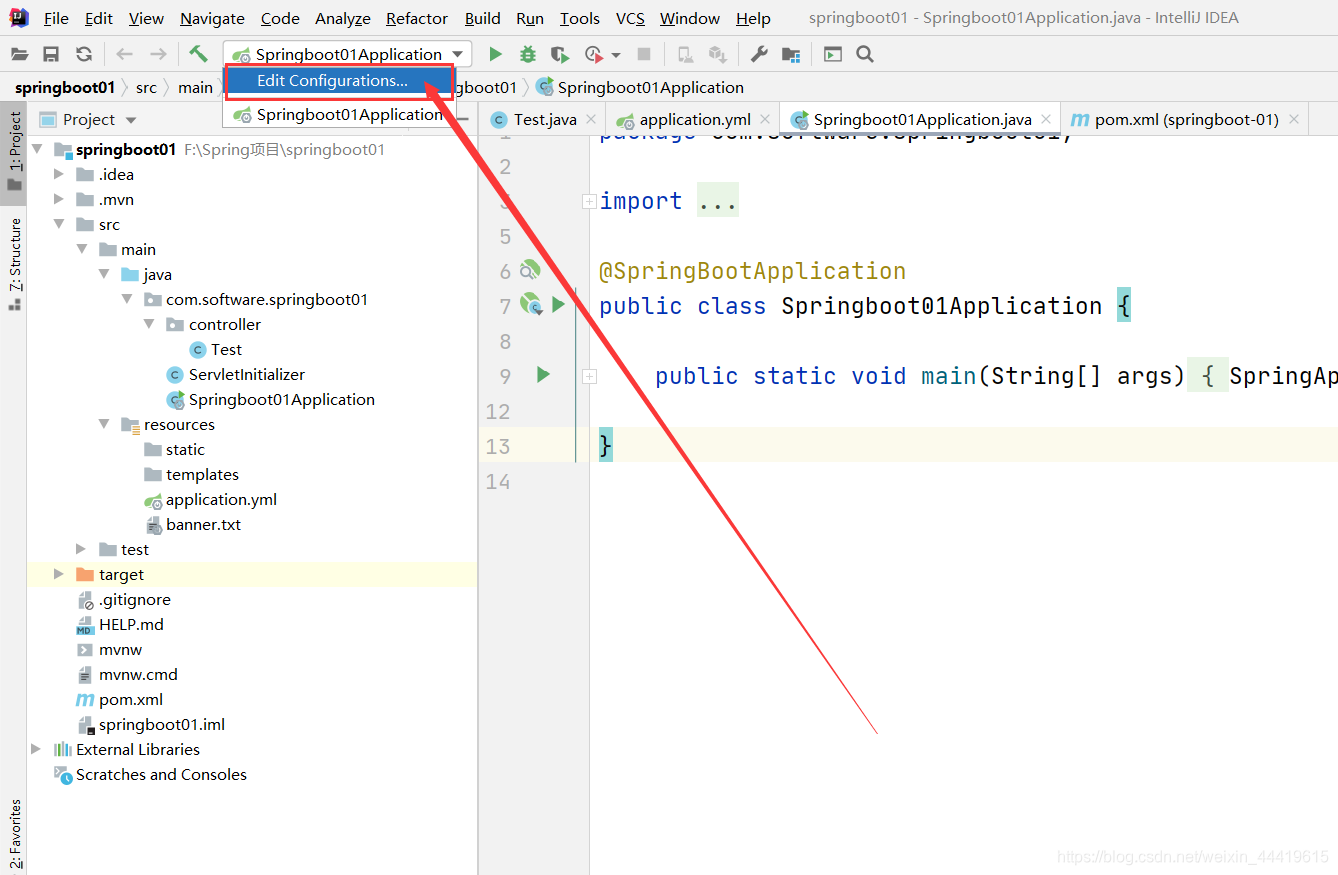Open Project Structure toolbar icon
Viewport: 1338px width, 875px height.
(x=791, y=54)
